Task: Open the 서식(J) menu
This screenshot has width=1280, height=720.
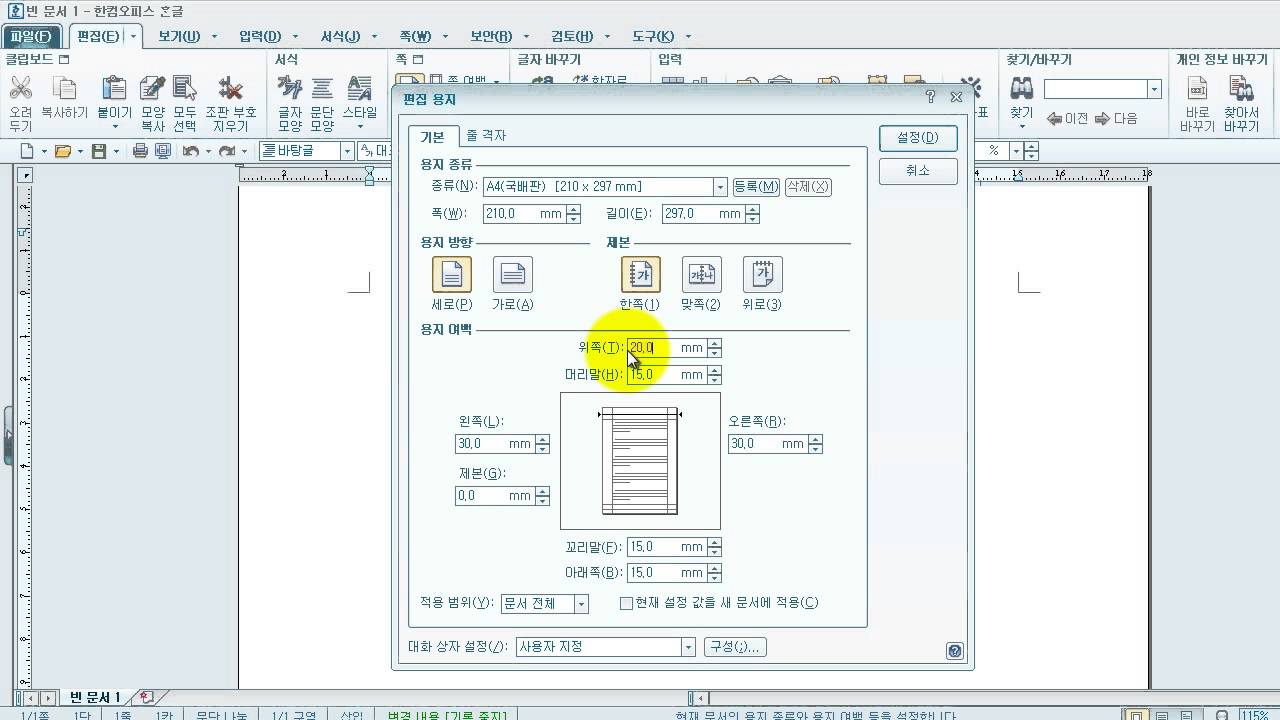Action: coord(340,36)
